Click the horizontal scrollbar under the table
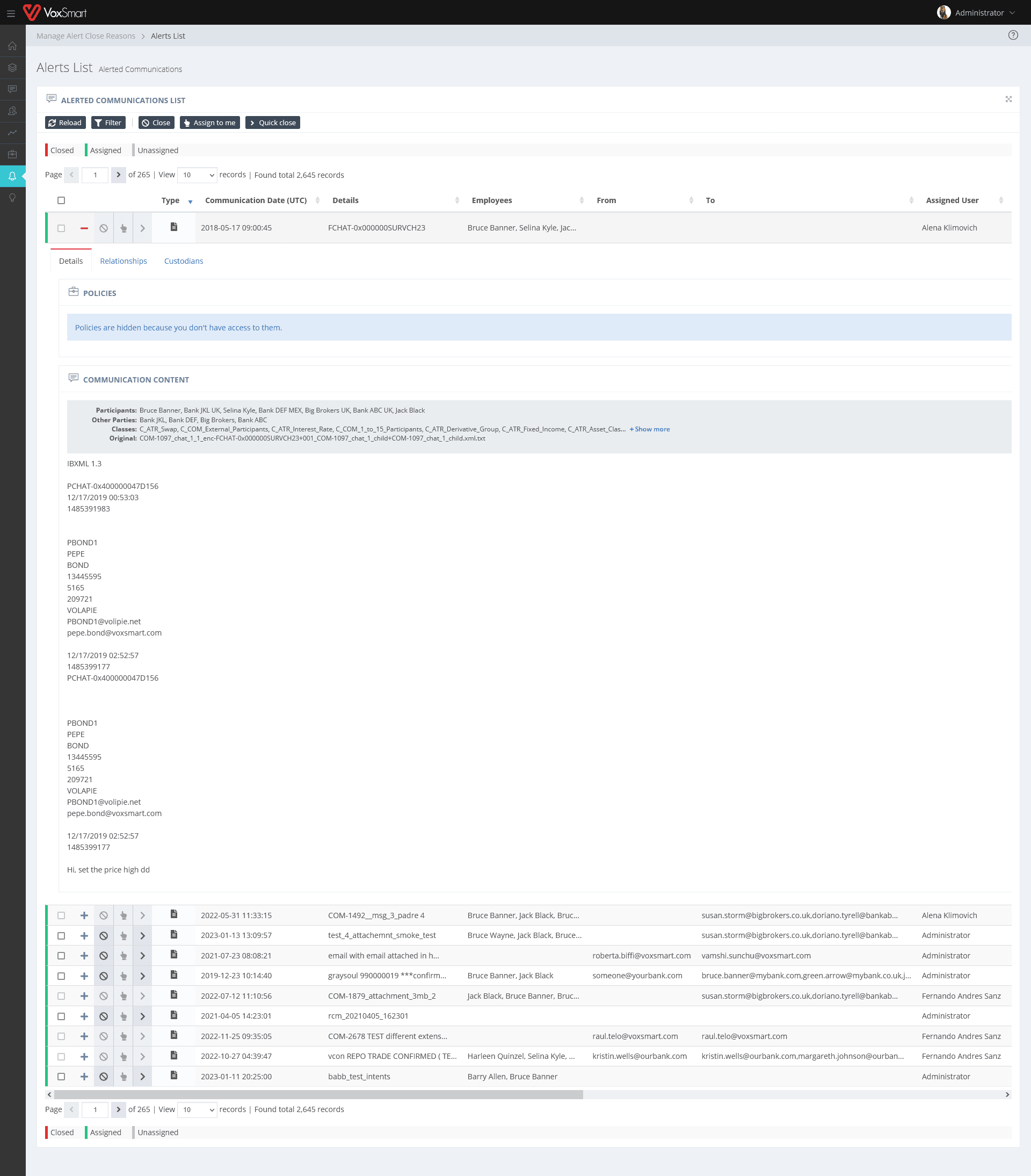 click(318, 1094)
